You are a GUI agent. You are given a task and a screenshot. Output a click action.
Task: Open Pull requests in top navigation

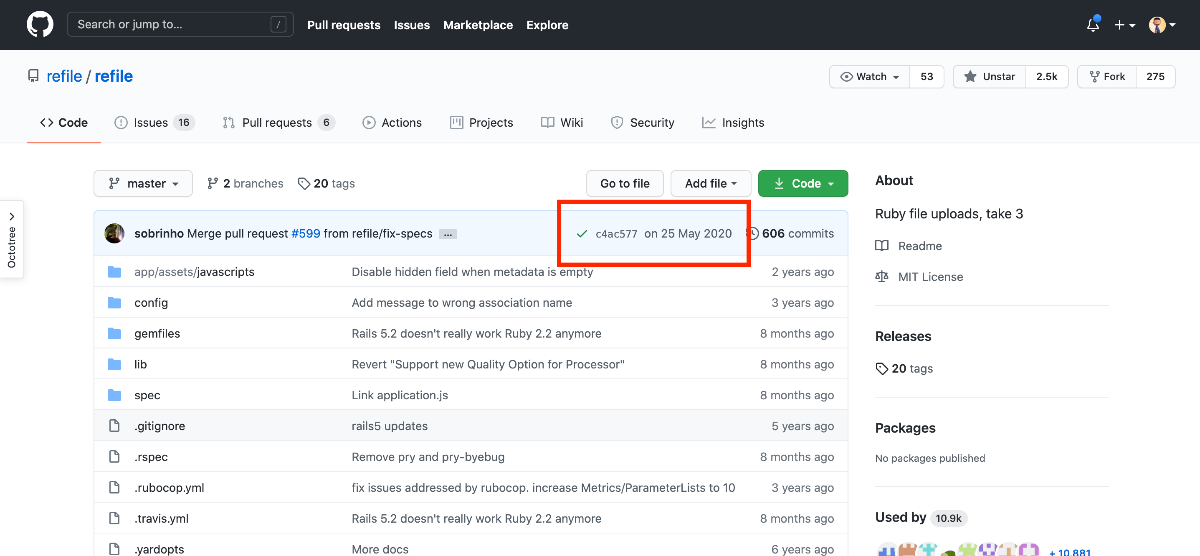click(344, 25)
